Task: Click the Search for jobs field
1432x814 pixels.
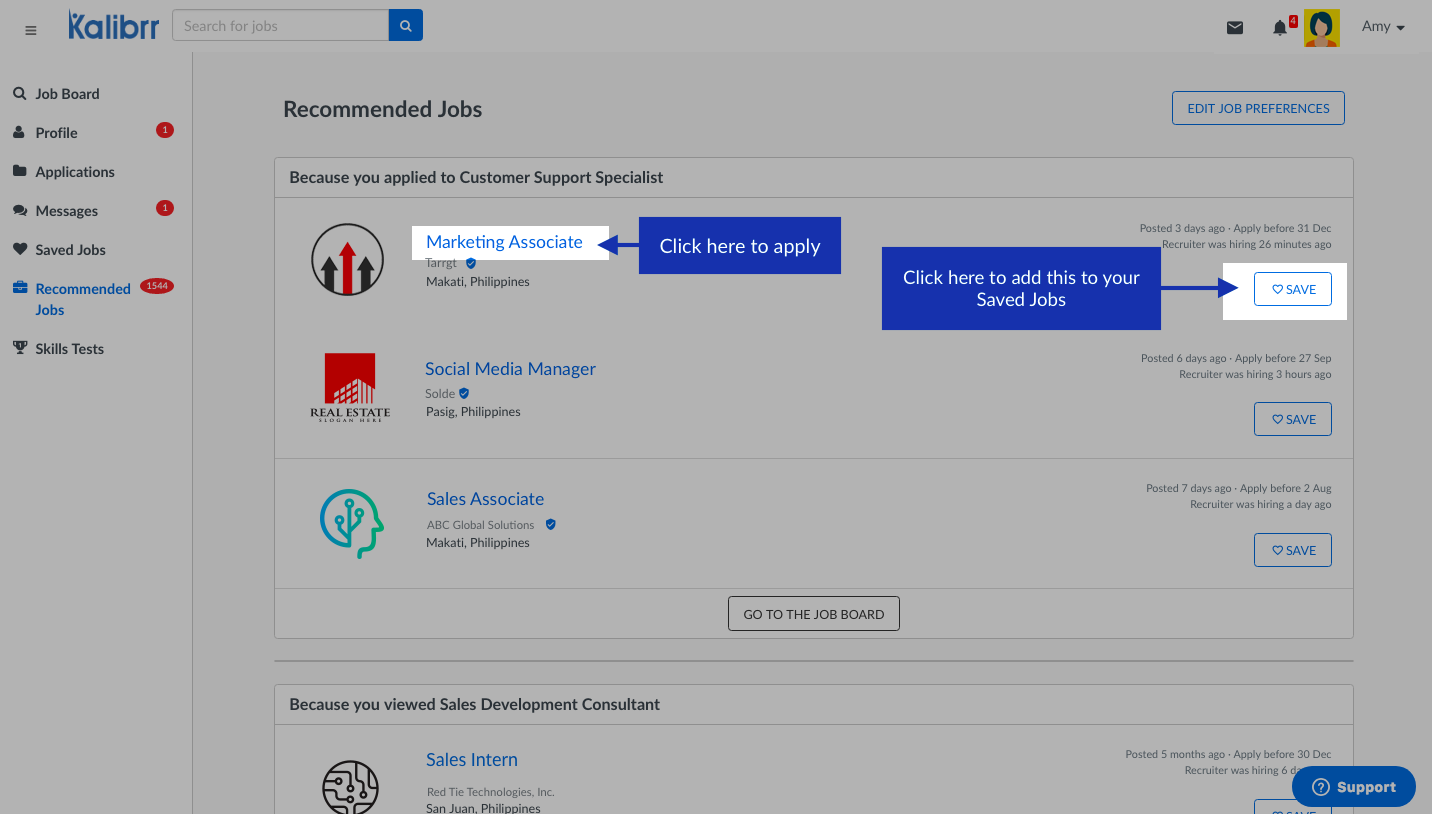Action: pos(280,26)
